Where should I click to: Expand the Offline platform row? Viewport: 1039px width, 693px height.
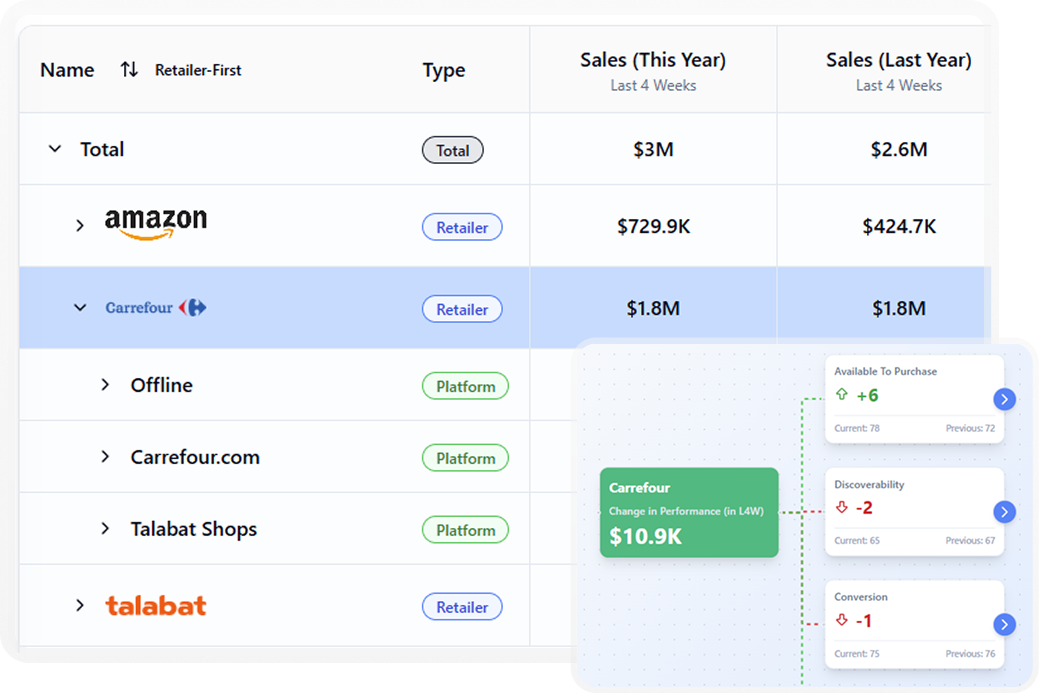[105, 385]
